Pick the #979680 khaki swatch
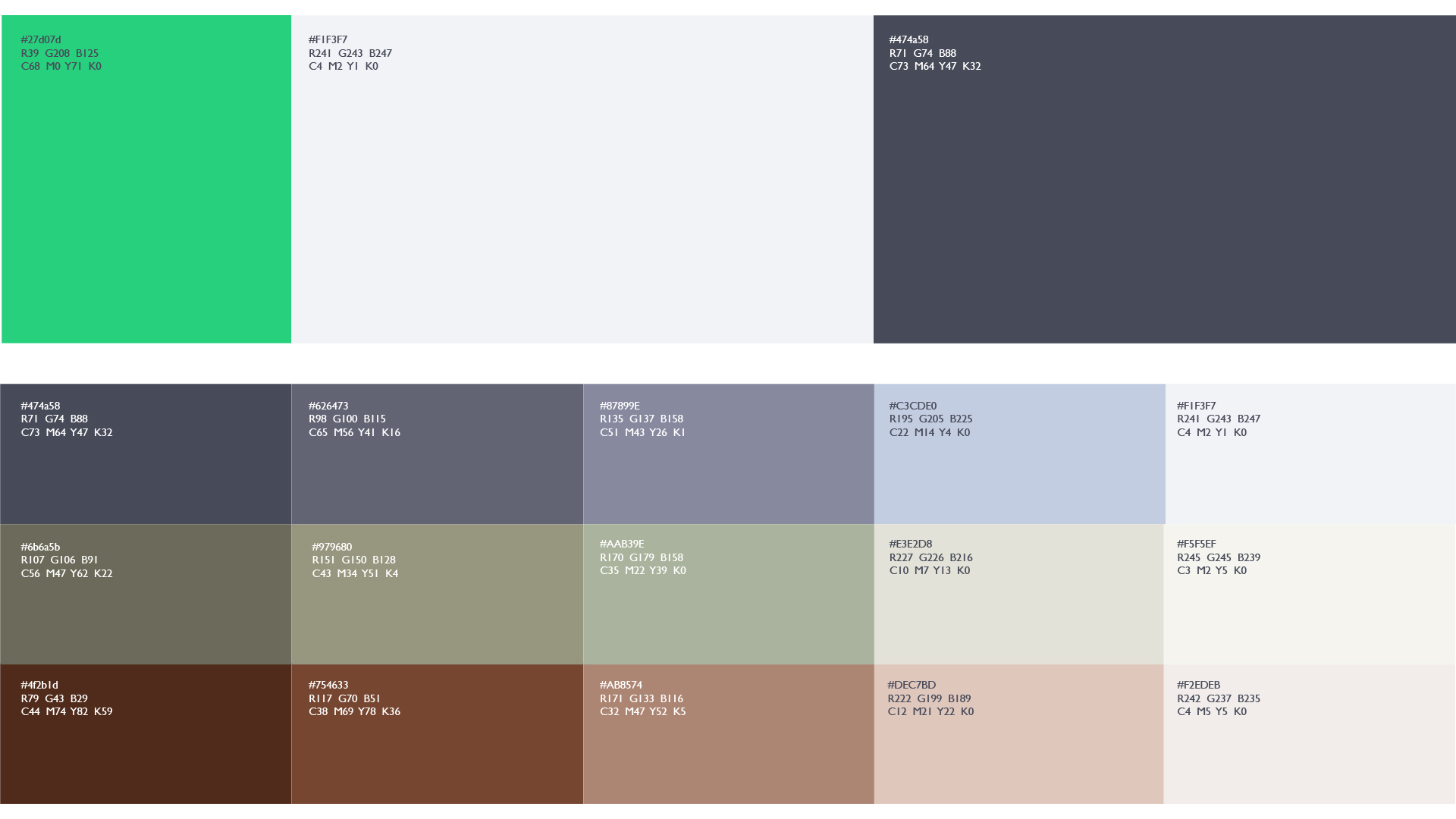 click(437, 610)
